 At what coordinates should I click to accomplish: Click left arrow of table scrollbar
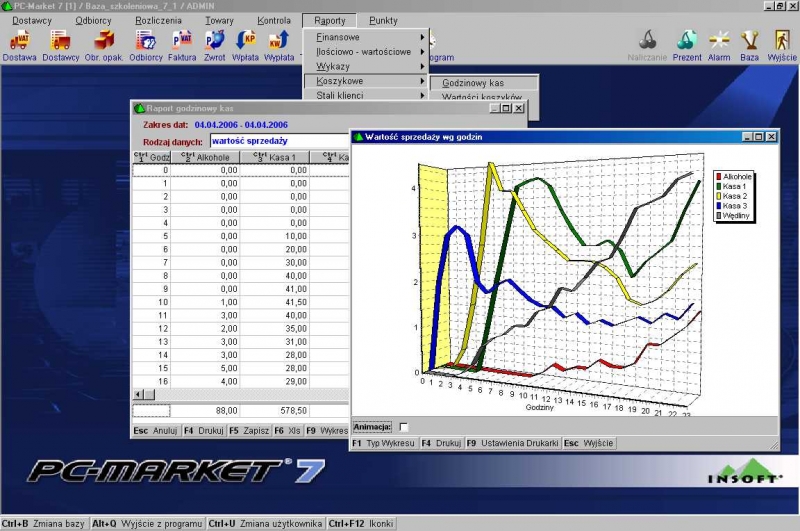point(138,394)
